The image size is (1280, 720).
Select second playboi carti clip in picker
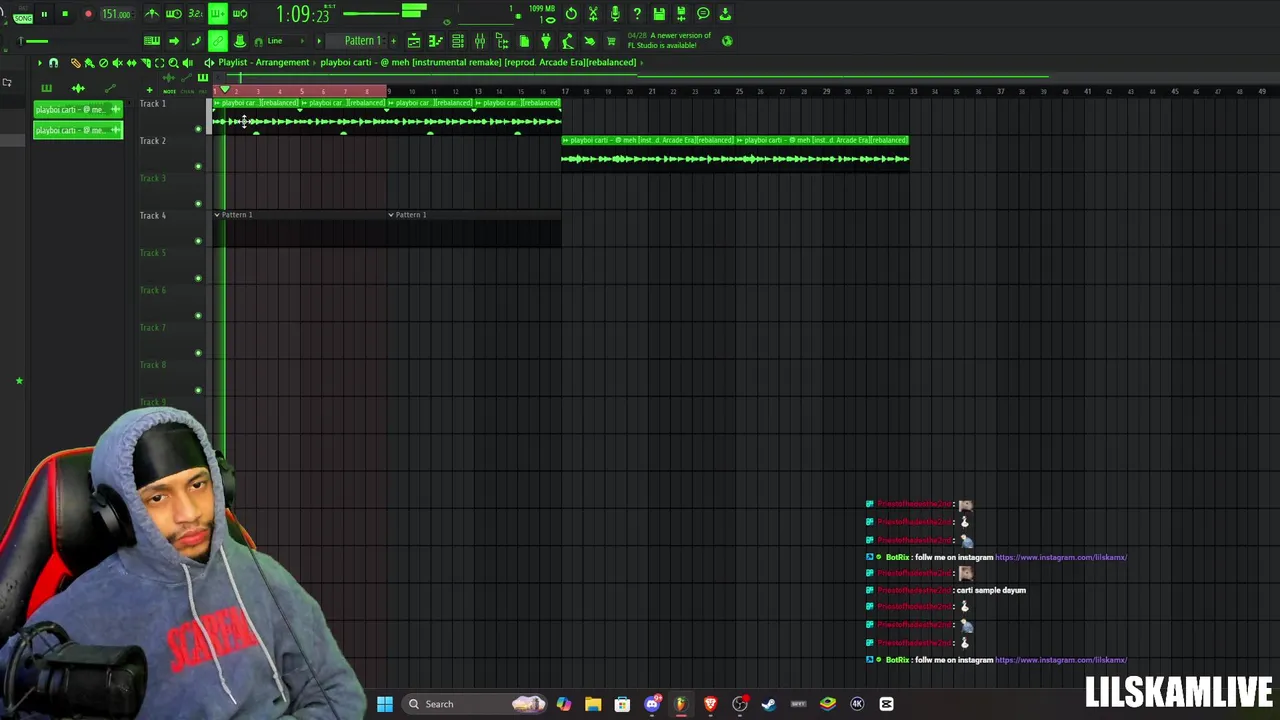tap(78, 130)
